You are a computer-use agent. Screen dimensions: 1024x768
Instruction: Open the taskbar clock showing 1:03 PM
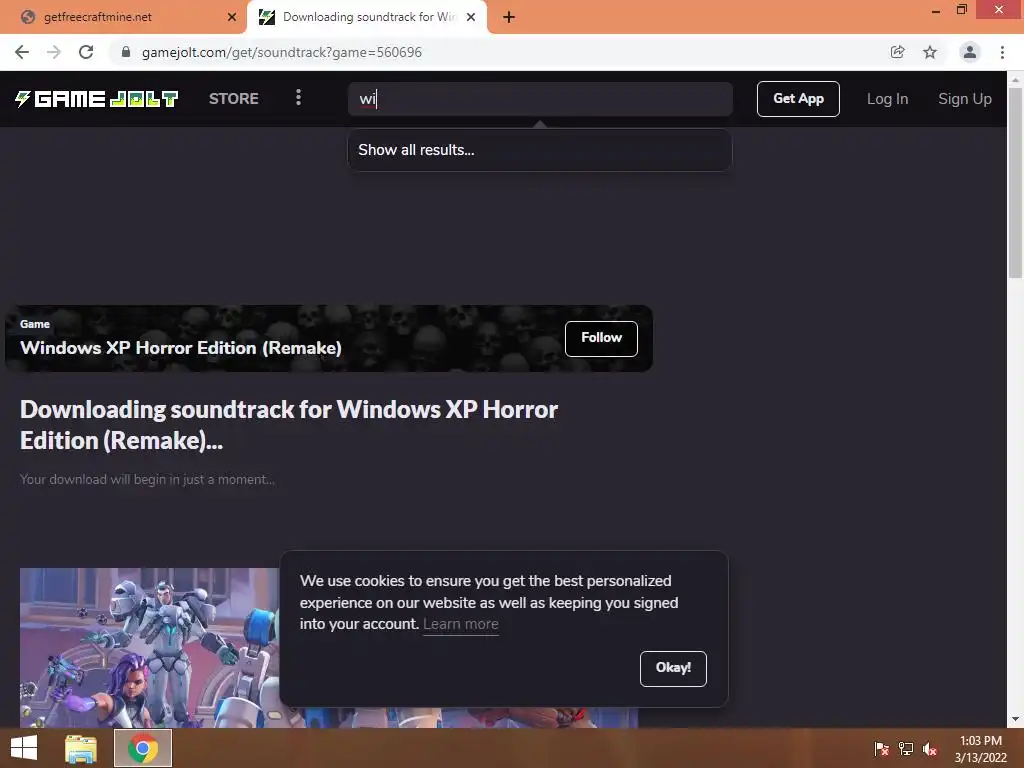pyautogui.click(x=981, y=749)
